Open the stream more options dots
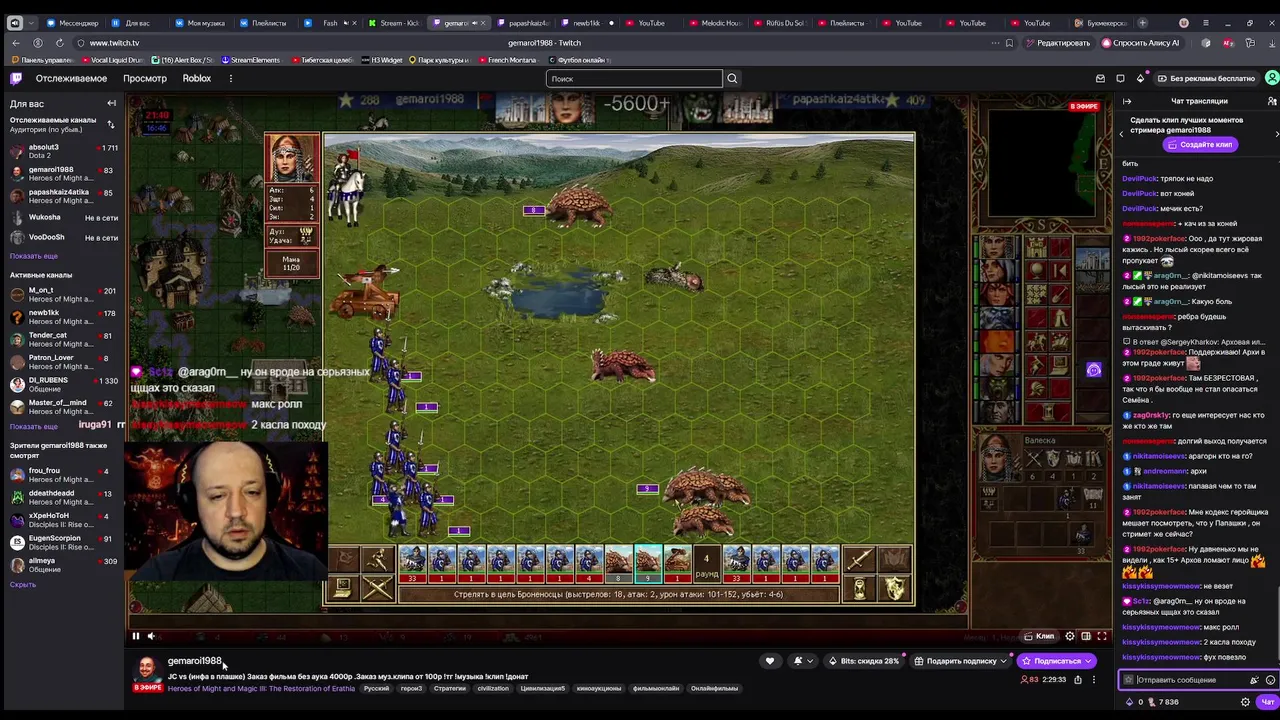Viewport: 1280px width, 720px height. tap(1093, 680)
